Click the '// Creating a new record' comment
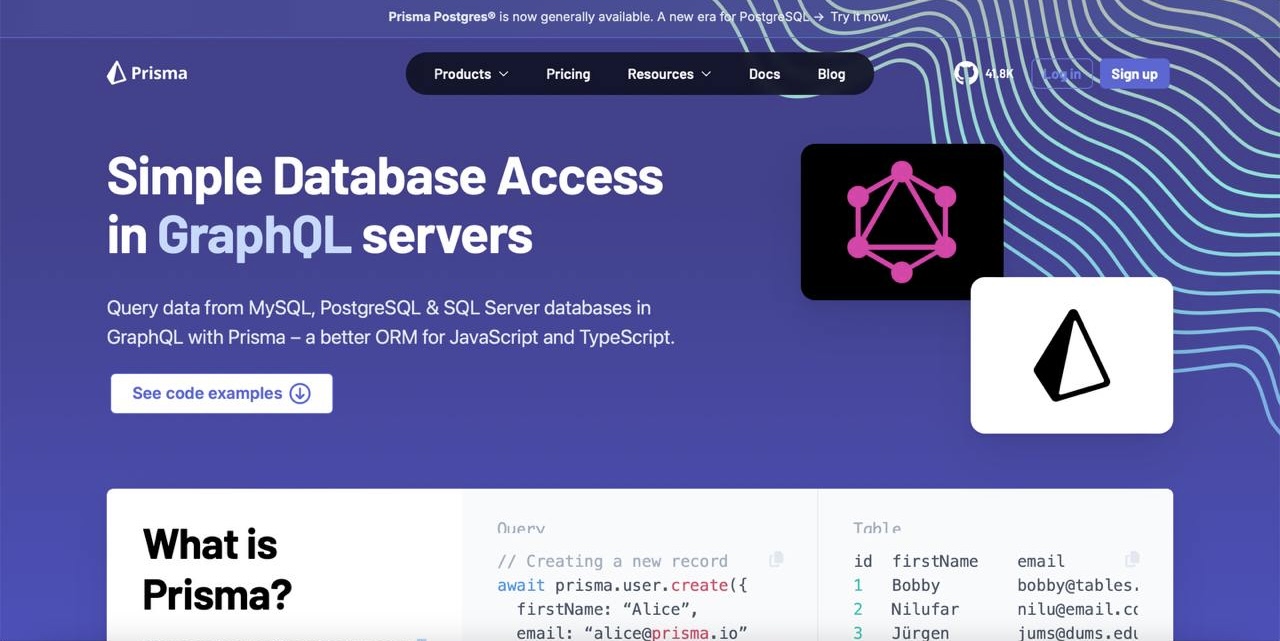Image resolution: width=1280 pixels, height=641 pixels. point(613,561)
